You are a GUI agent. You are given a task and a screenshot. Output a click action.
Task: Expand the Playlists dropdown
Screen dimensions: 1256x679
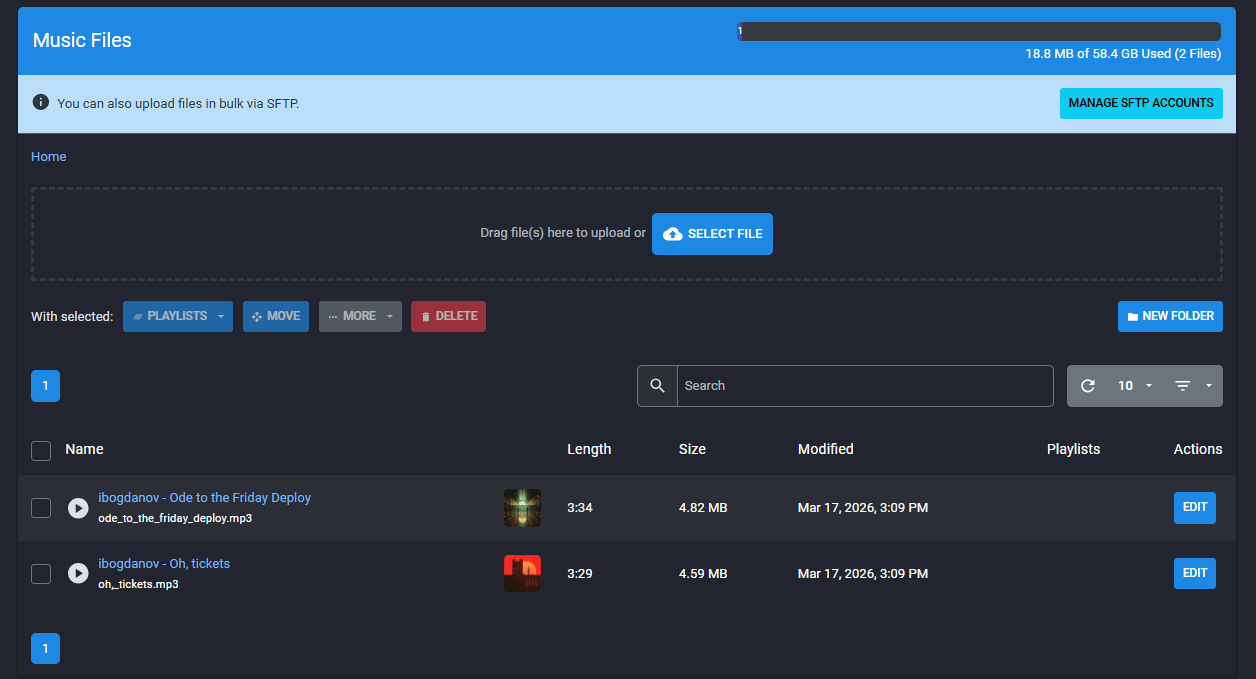coord(178,316)
